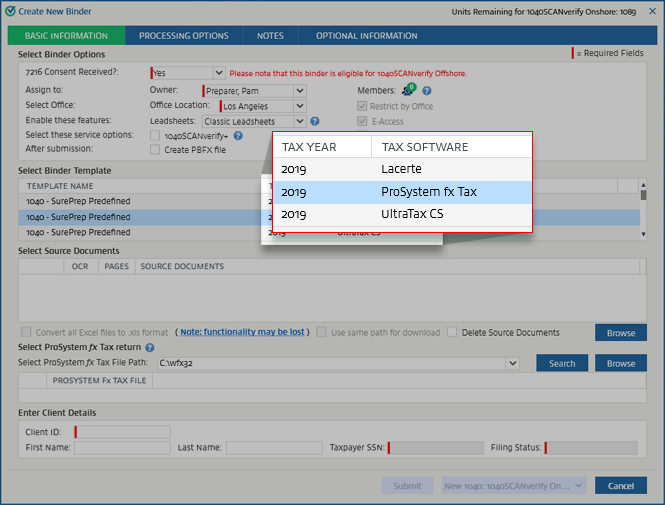
Task: Switch to the Processing Options tab
Action: [x=184, y=36]
